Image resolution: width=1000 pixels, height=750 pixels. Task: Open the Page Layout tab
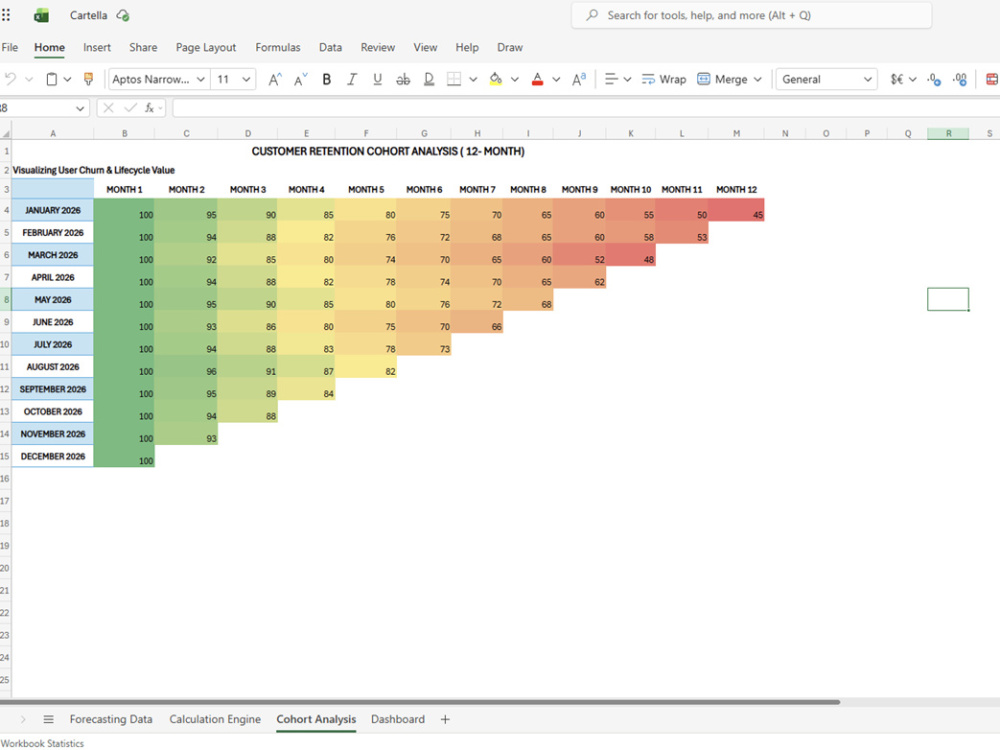point(206,47)
